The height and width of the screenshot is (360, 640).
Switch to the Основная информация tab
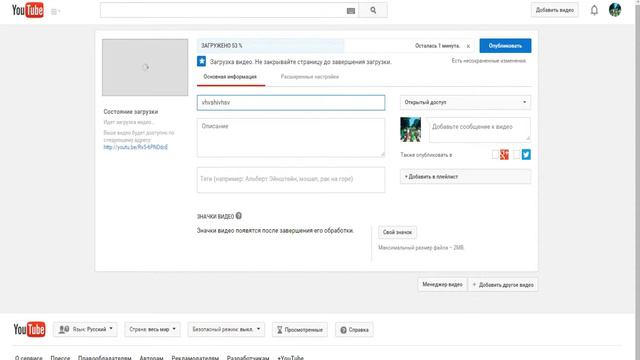(230, 77)
